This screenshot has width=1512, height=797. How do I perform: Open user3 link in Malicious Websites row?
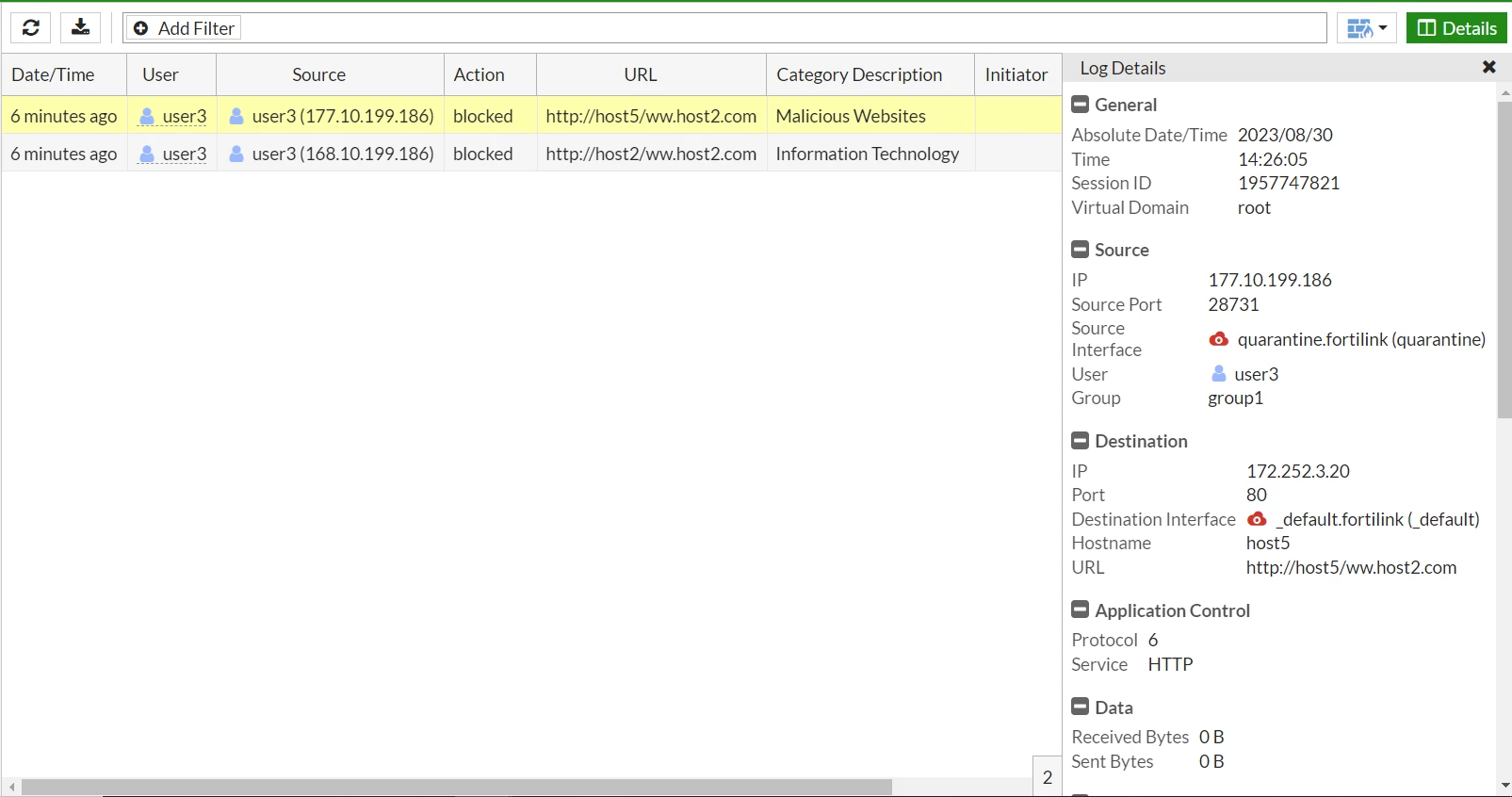(x=185, y=116)
